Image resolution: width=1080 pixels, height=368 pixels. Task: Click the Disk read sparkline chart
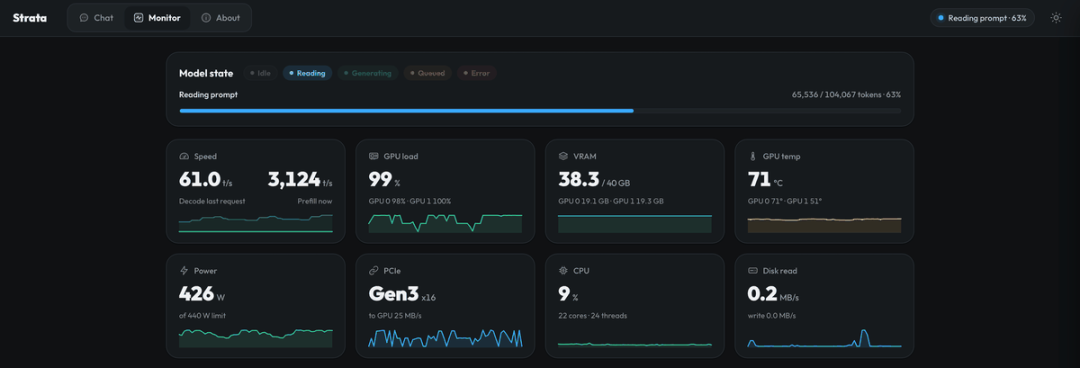tap(824, 338)
